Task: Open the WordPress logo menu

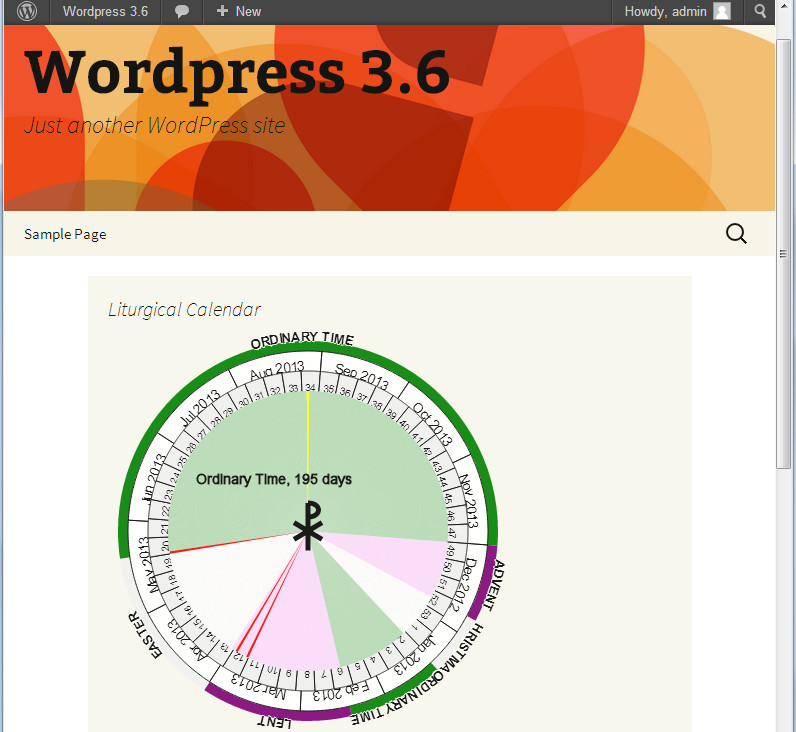Action: [x=26, y=11]
